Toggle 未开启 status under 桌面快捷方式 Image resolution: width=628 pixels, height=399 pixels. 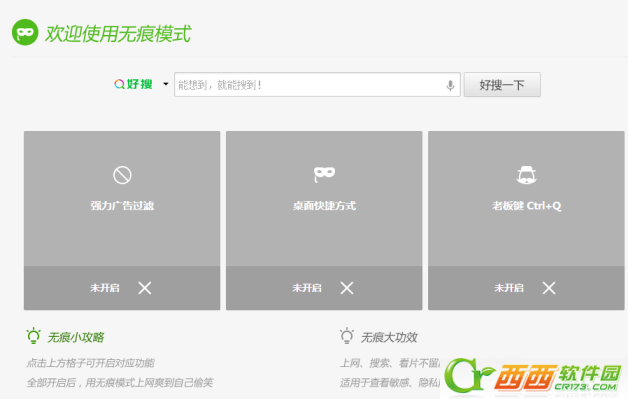pyautogui.click(x=307, y=288)
